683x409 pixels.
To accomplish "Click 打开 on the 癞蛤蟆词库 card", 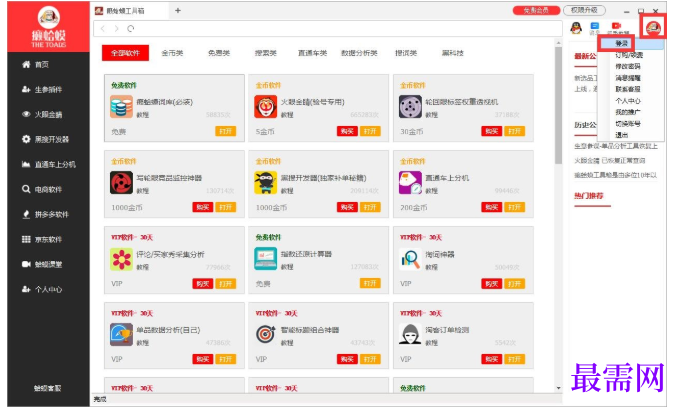I will tap(226, 131).
